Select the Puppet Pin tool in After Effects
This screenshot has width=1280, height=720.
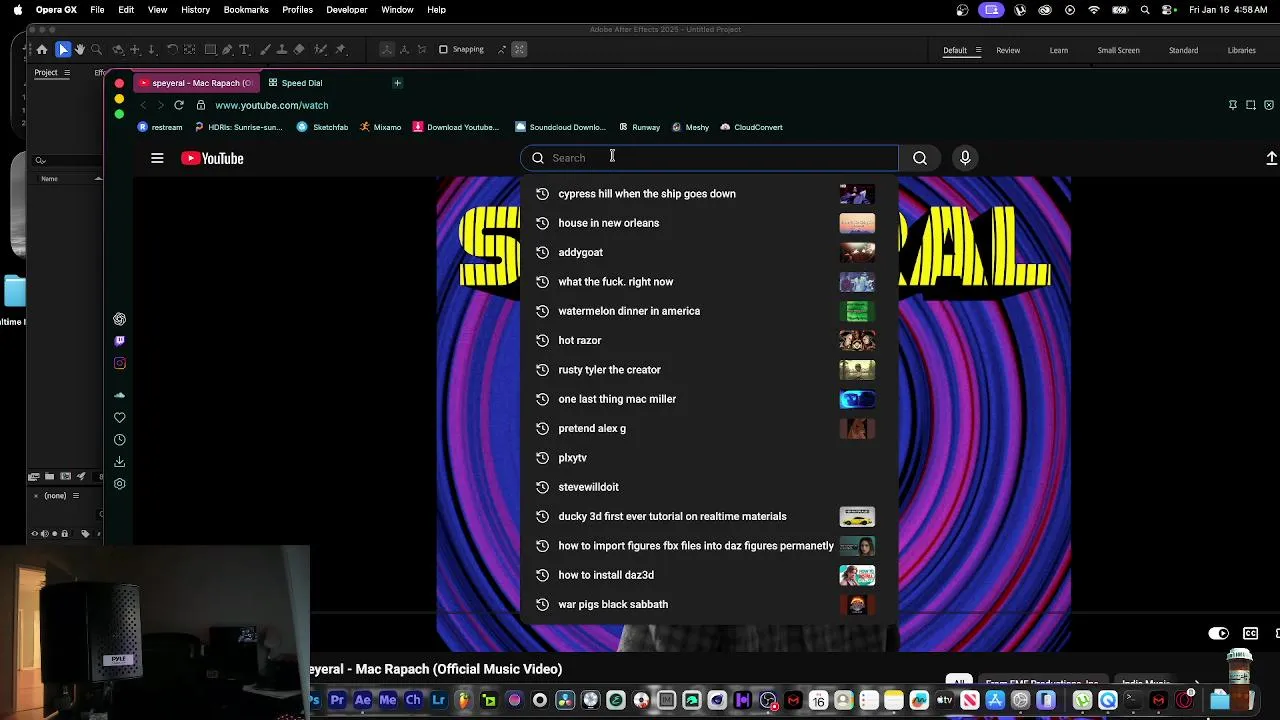tap(340, 49)
